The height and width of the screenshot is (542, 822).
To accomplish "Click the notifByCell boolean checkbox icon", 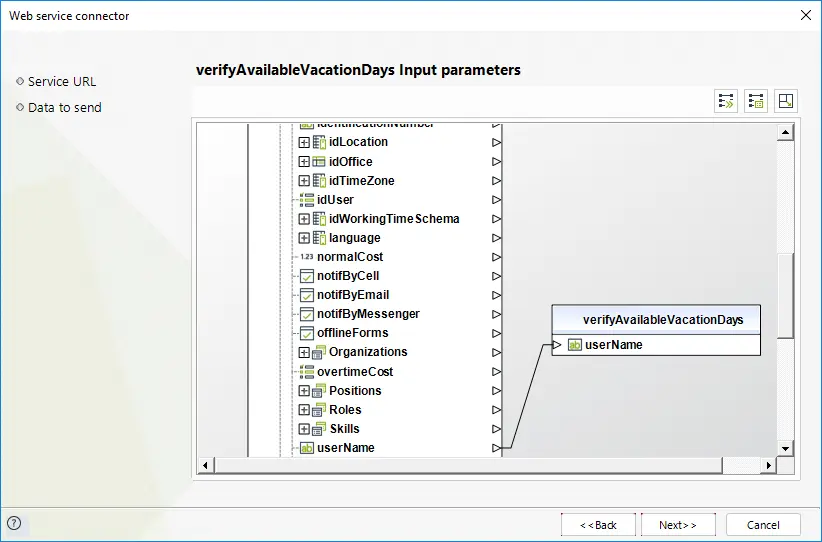I will (307, 276).
